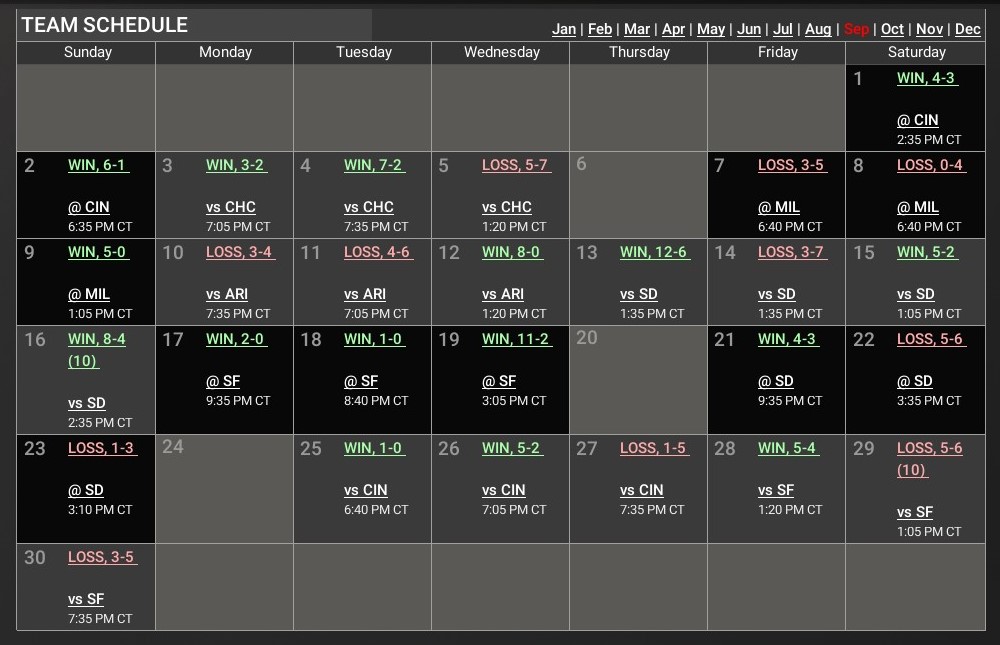Open the WIN, 11-2 result link
The width and height of the screenshot is (1000, 645).
(x=516, y=339)
